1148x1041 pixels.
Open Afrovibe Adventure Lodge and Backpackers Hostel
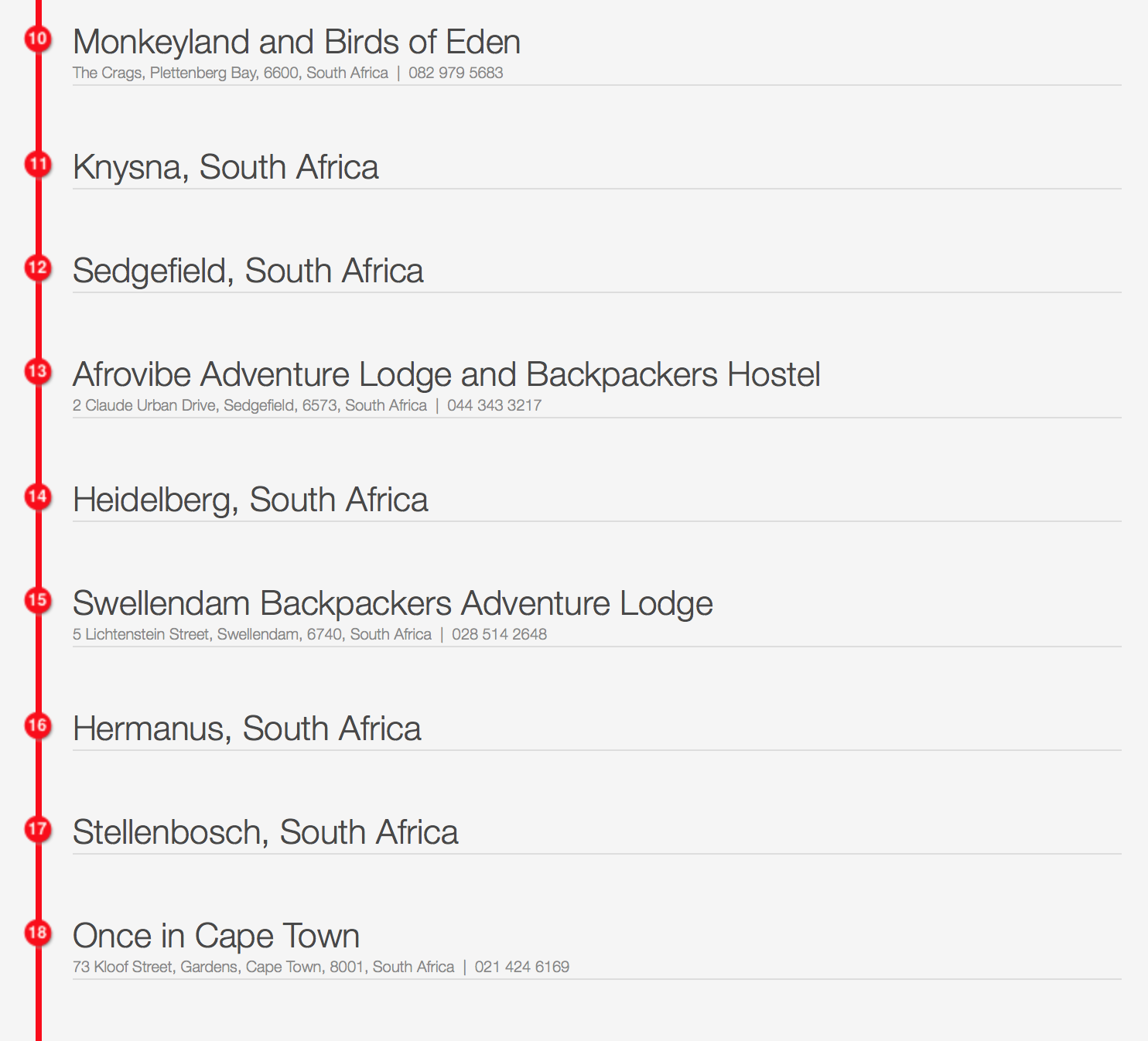tap(446, 375)
